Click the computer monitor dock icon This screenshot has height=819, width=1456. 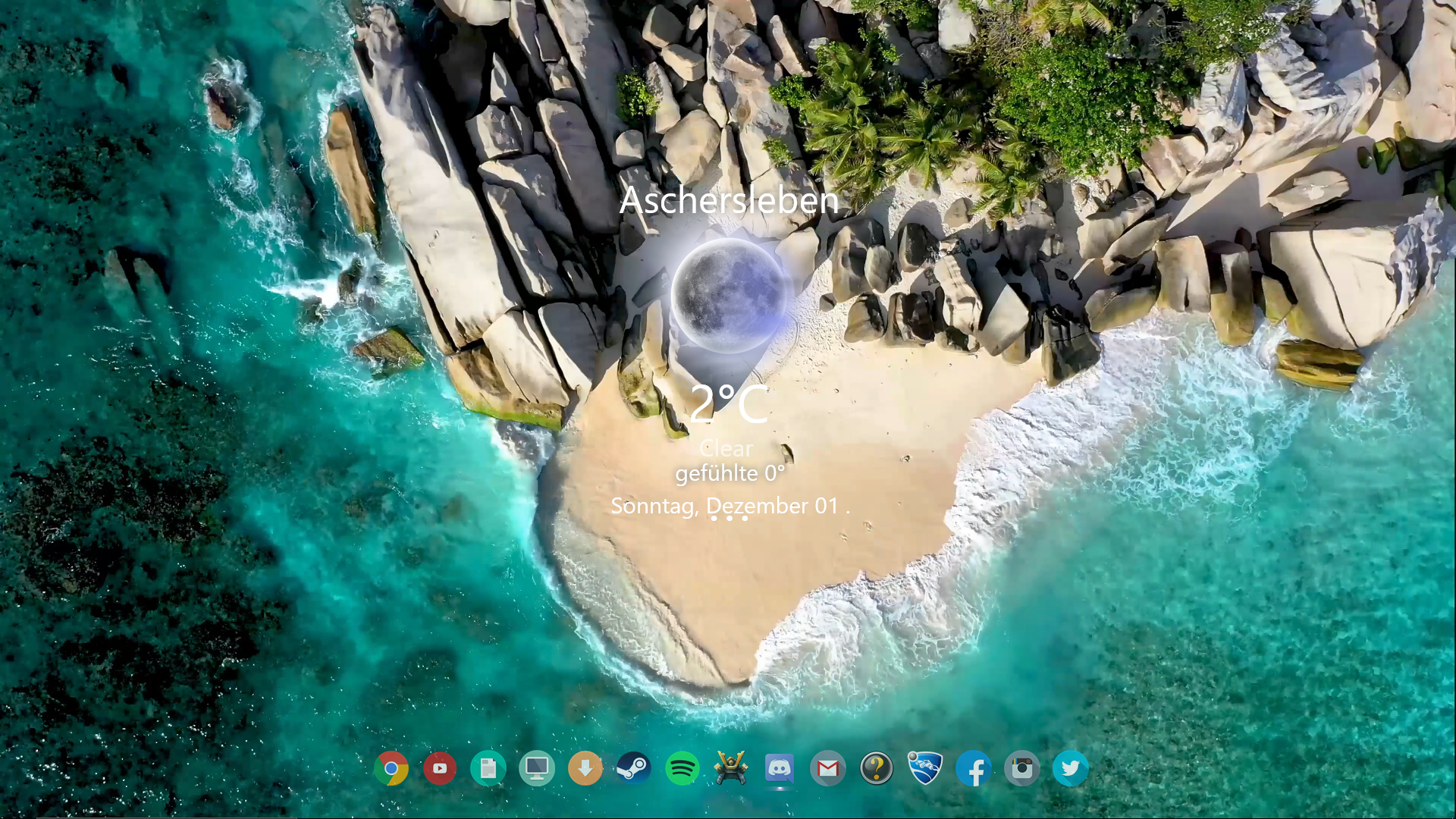click(x=537, y=769)
